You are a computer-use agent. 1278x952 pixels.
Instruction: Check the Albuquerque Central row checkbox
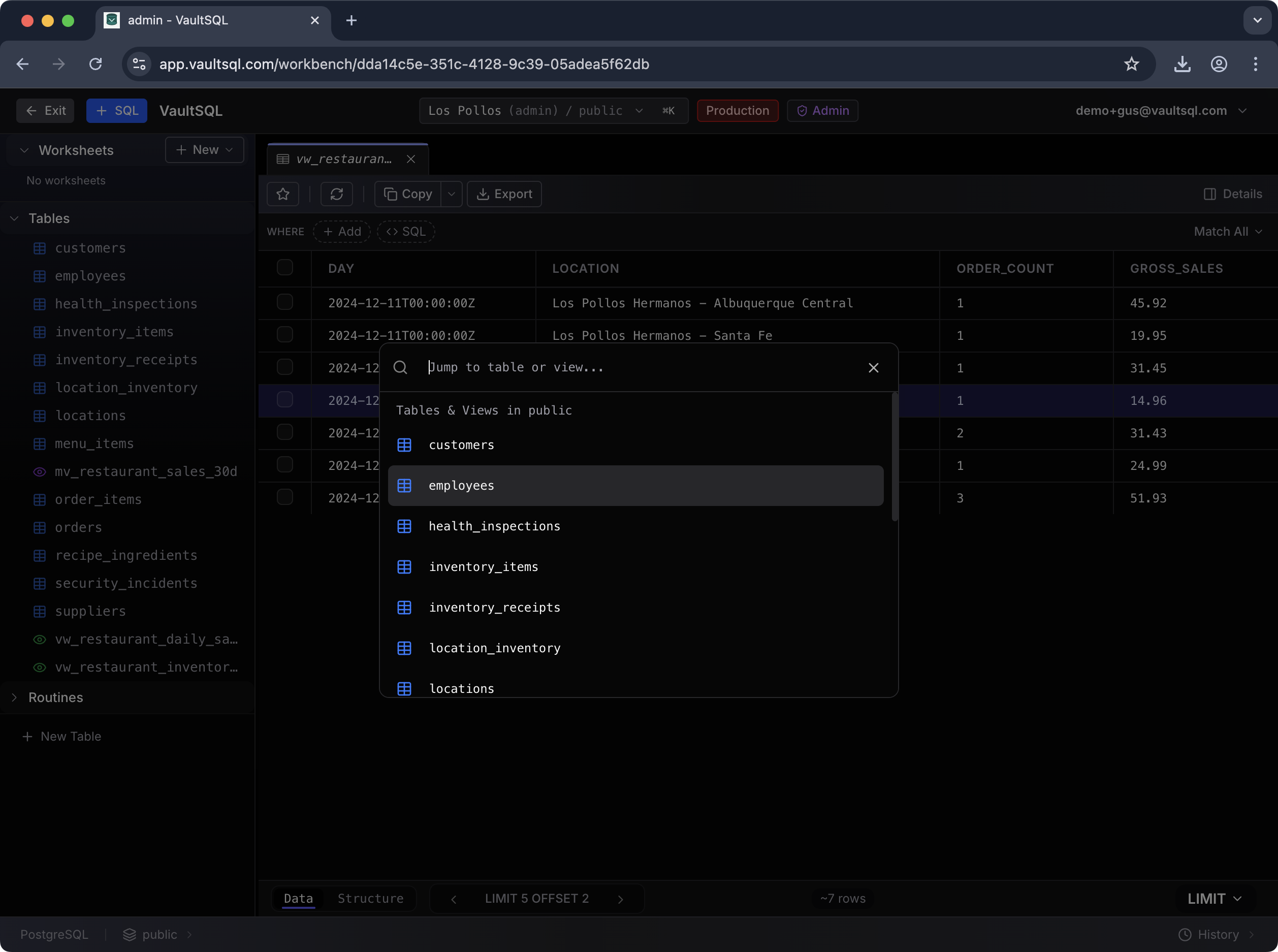284,302
